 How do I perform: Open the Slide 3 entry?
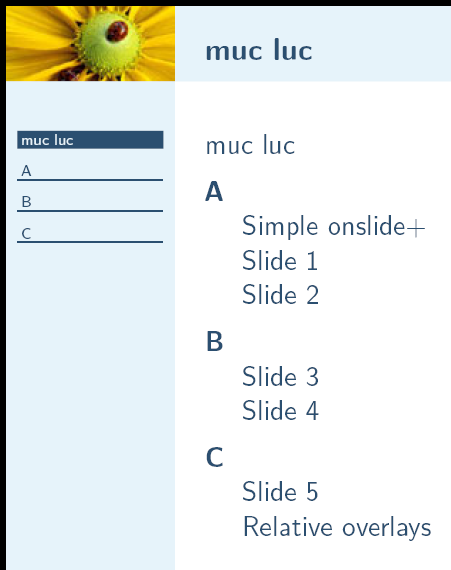pyautogui.click(x=281, y=376)
